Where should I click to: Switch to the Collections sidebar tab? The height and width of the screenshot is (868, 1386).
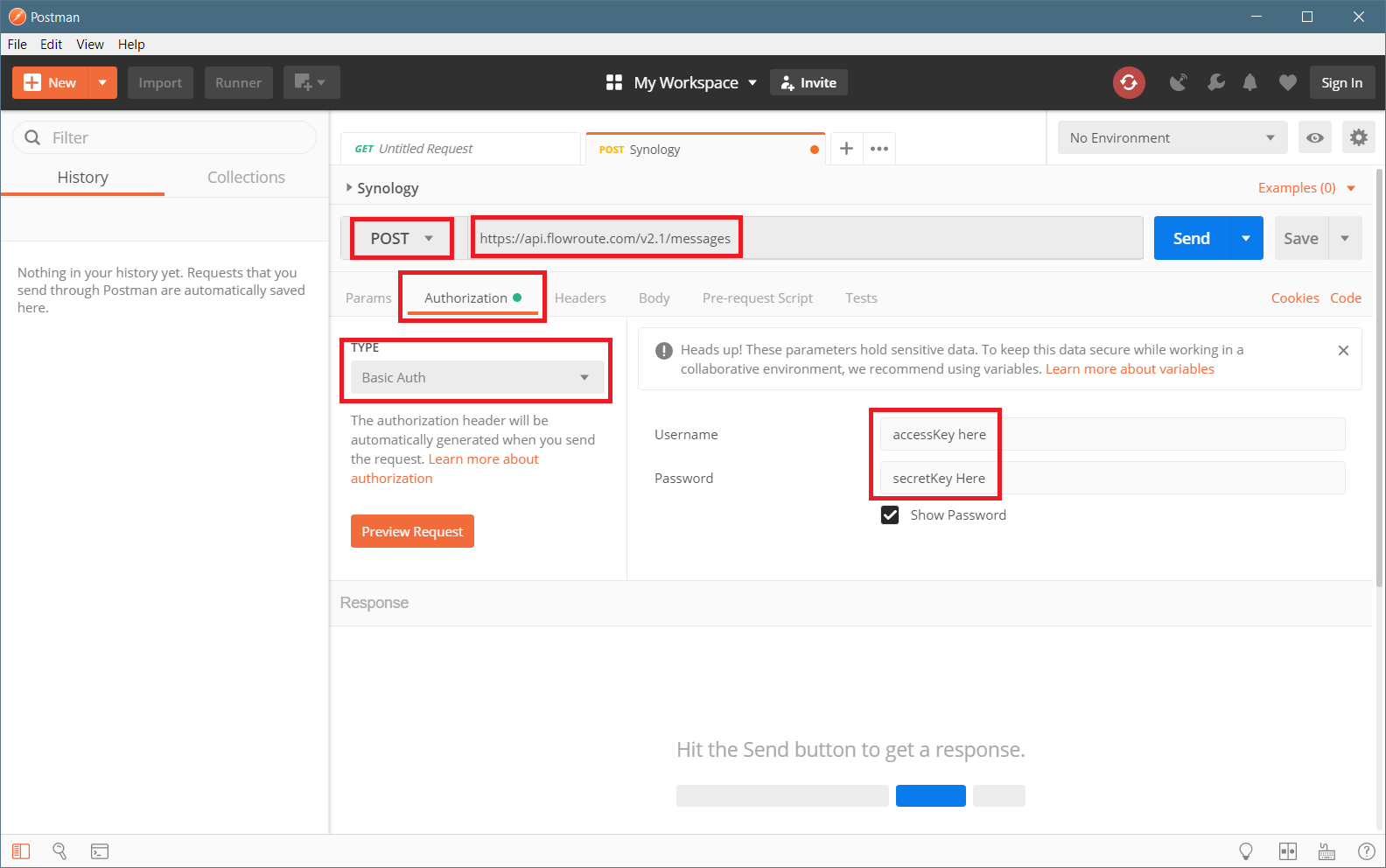pyautogui.click(x=246, y=177)
